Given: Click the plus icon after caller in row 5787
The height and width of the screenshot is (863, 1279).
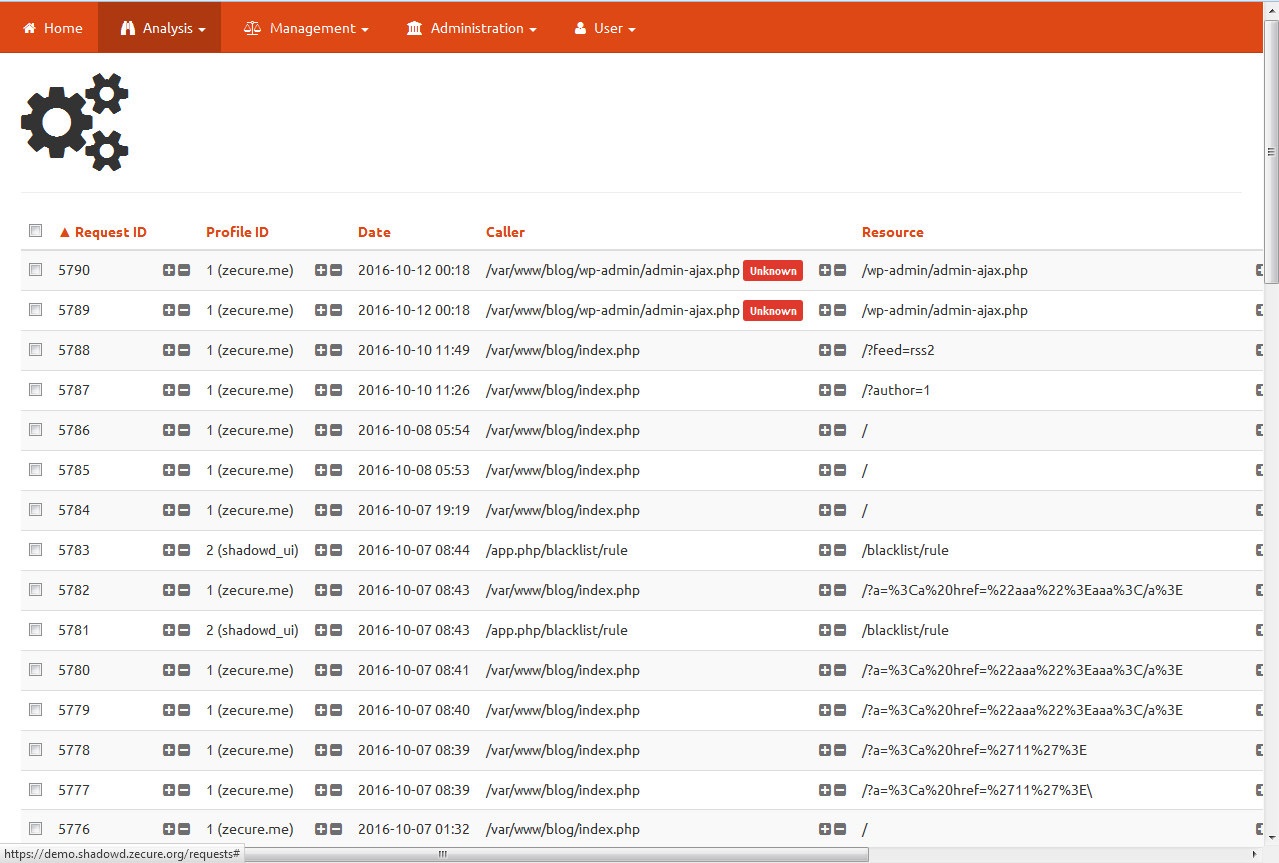Looking at the screenshot, I should (825, 390).
